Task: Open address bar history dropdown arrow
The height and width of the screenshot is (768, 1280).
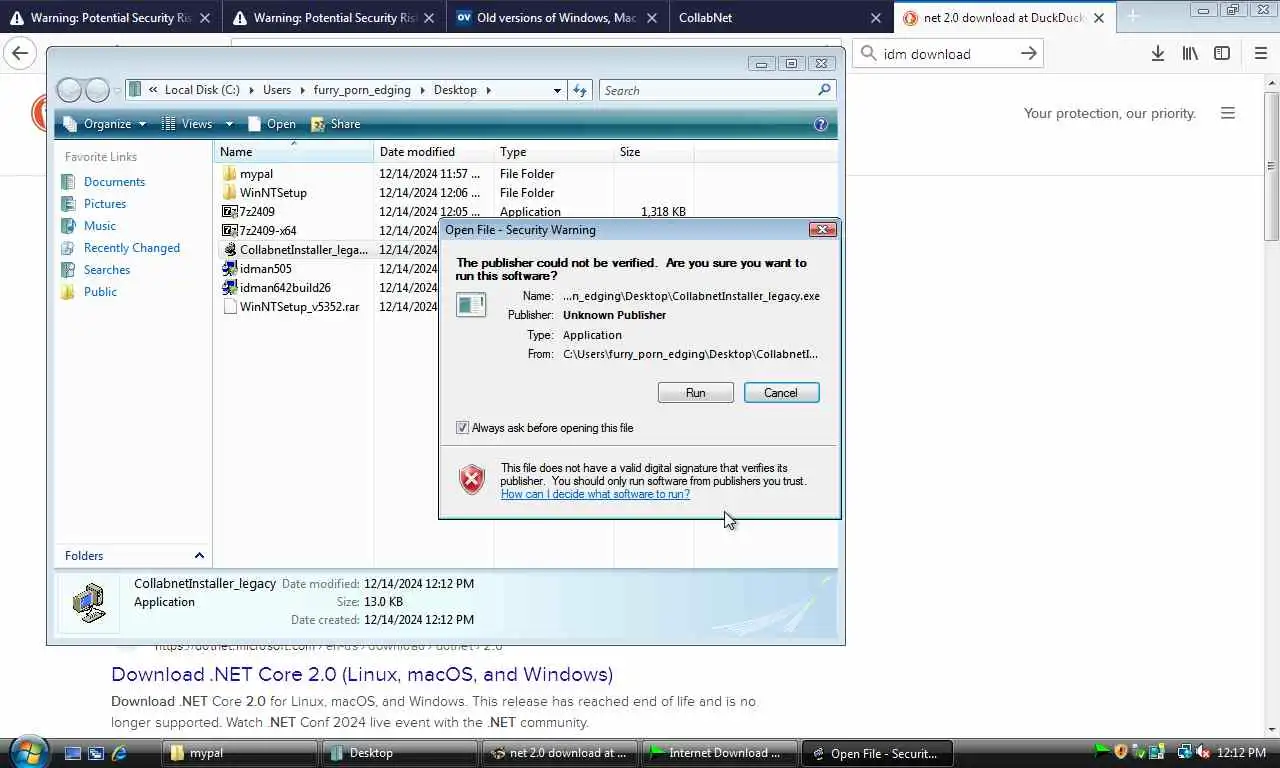Action: click(x=557, y=90)
